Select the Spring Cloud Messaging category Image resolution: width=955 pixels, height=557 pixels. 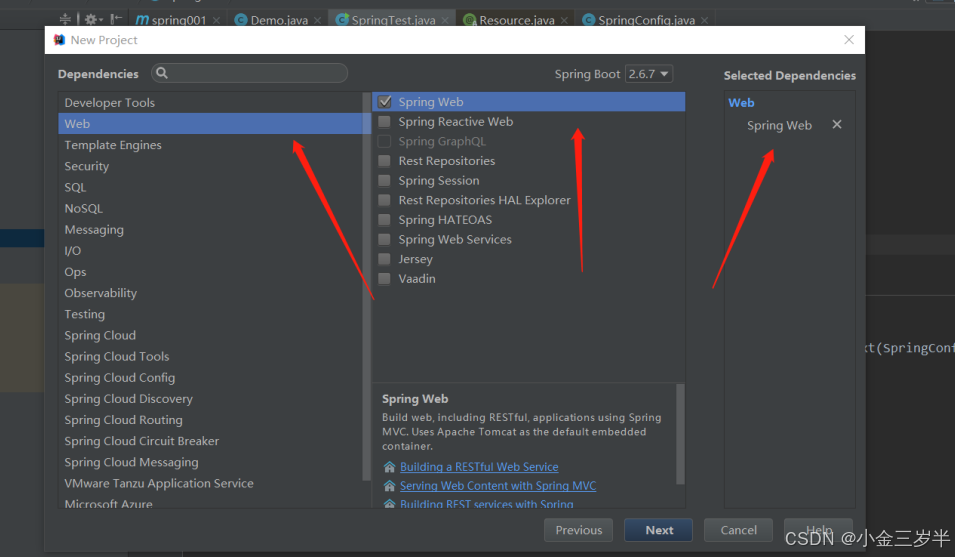(210, 462)
